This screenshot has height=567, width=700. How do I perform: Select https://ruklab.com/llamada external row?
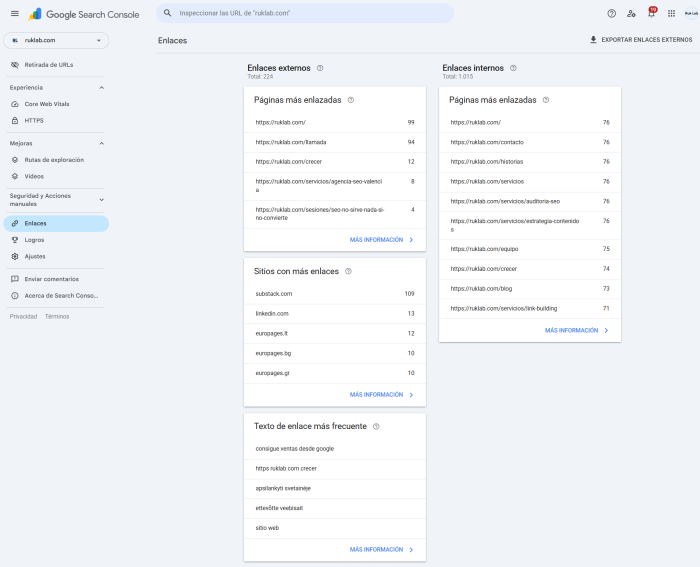335,142
